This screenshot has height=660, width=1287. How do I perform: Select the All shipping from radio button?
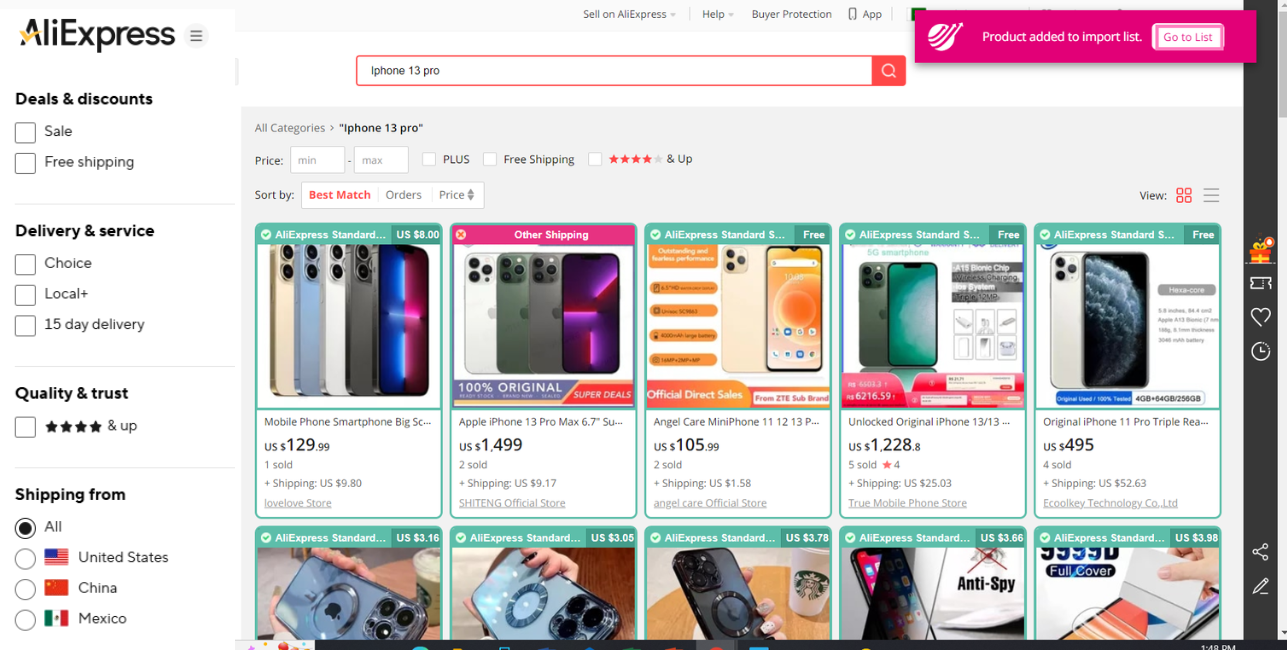tap(26, 527)
